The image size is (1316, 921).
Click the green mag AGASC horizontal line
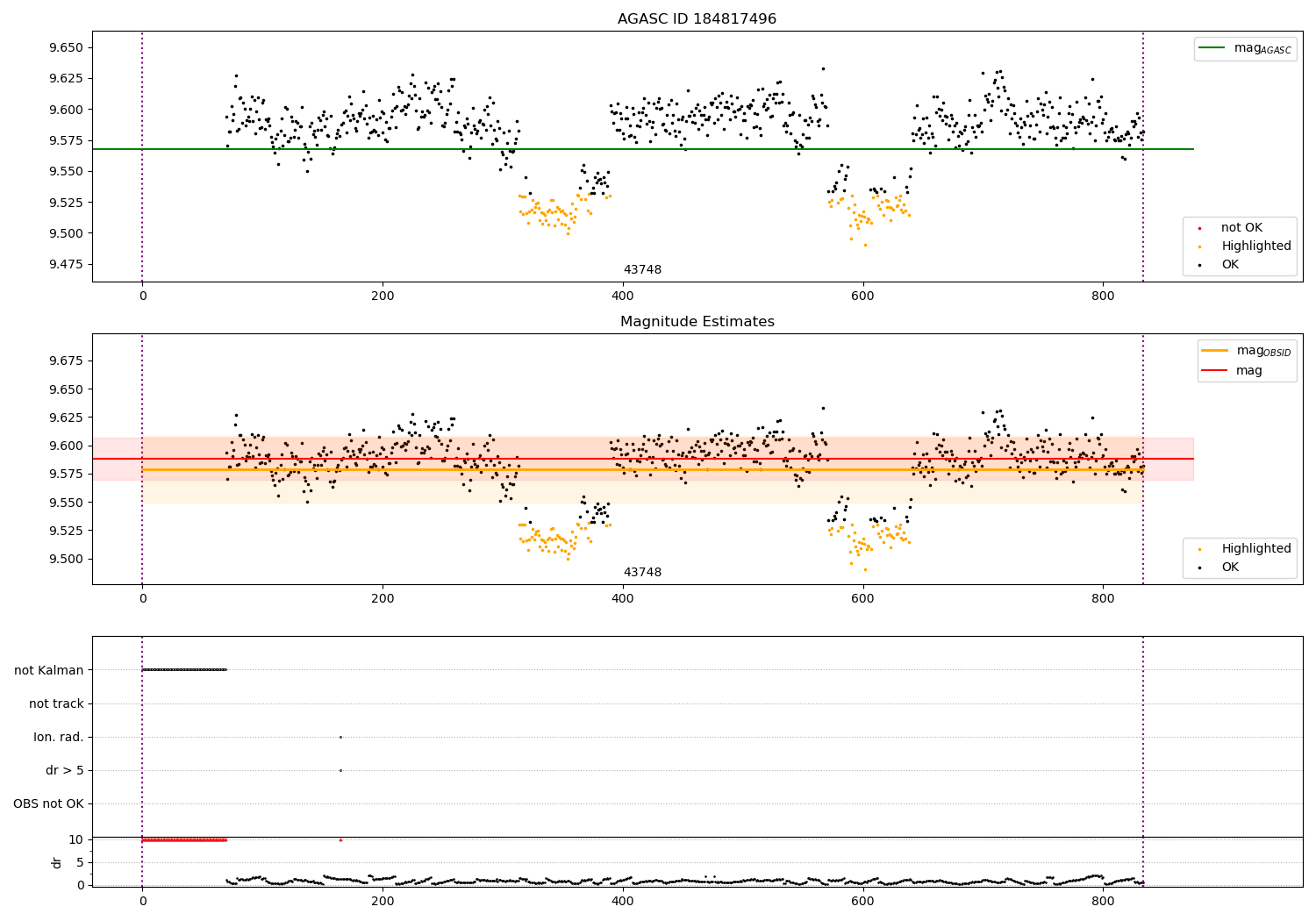[x=642, y=149]
